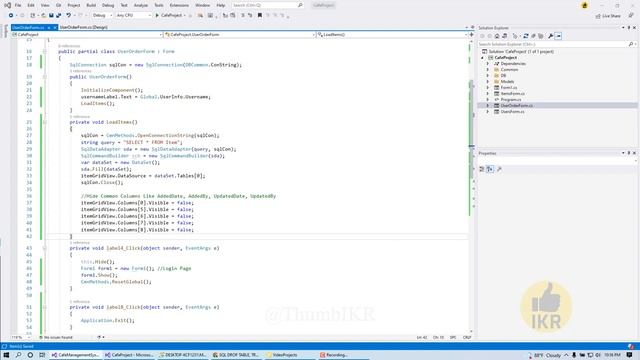Click the Solution Explorer Sync/Refresh icon
640x360 pixels.
coord(526,36)
